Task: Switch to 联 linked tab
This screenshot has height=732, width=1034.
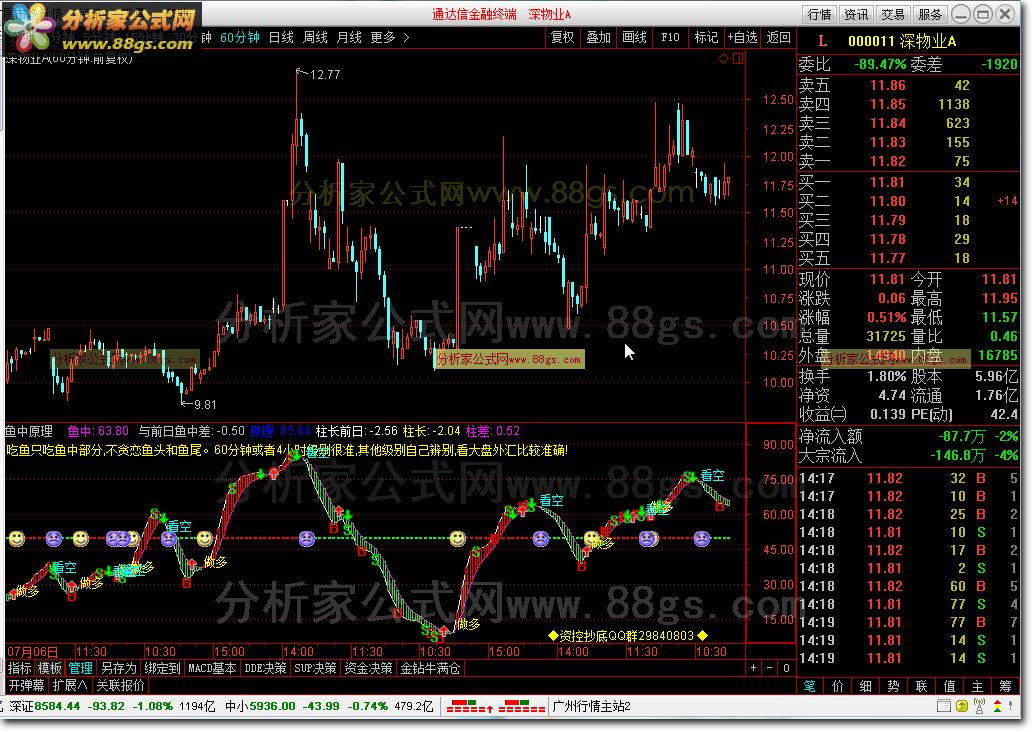Action: coord(922,686)
